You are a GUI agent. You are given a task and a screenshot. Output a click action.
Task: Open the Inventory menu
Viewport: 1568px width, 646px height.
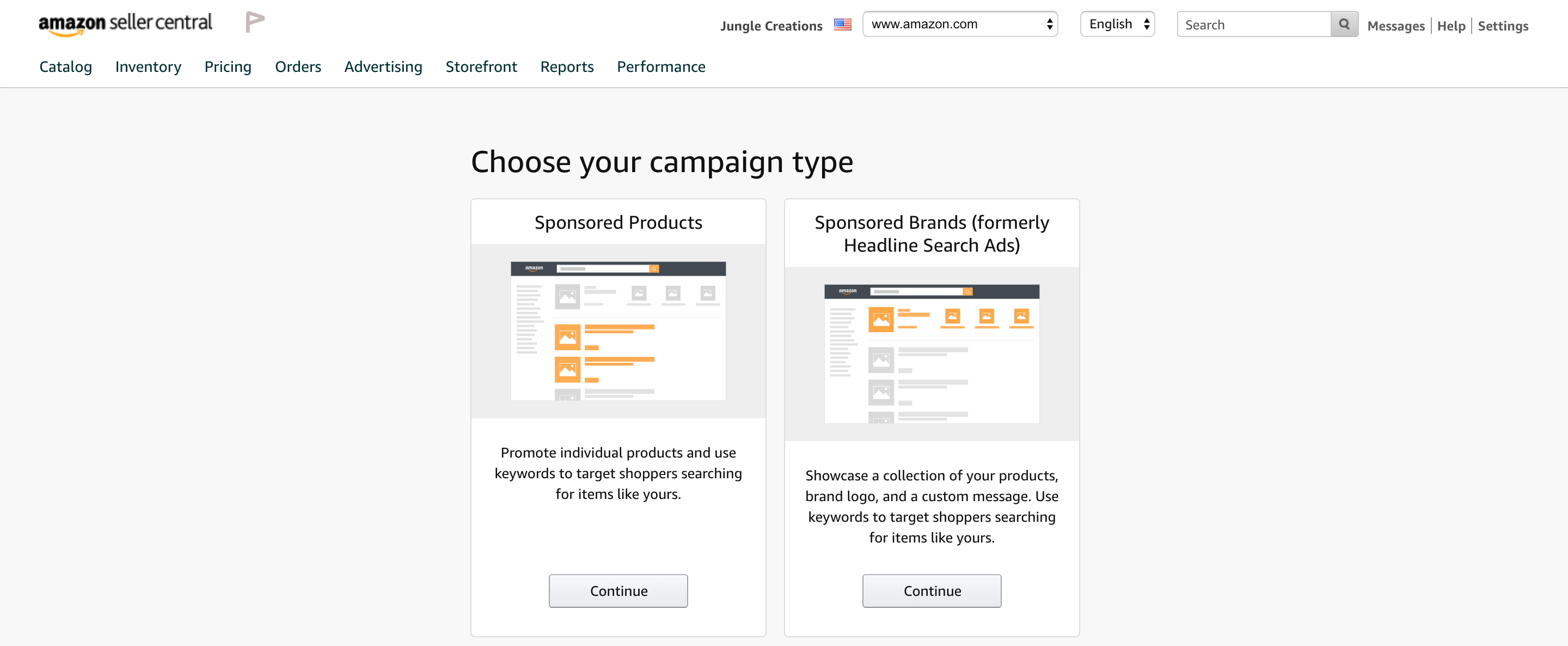[148, 67]
